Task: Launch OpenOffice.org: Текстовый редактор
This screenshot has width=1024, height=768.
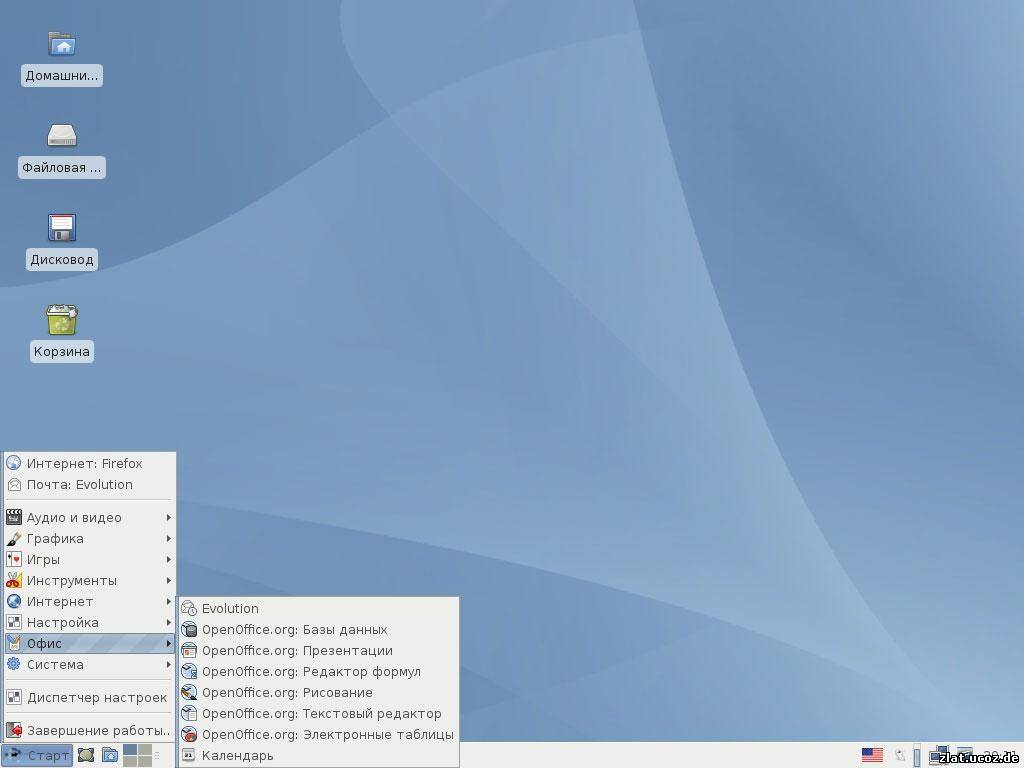Action: click(x=319, y=714)
